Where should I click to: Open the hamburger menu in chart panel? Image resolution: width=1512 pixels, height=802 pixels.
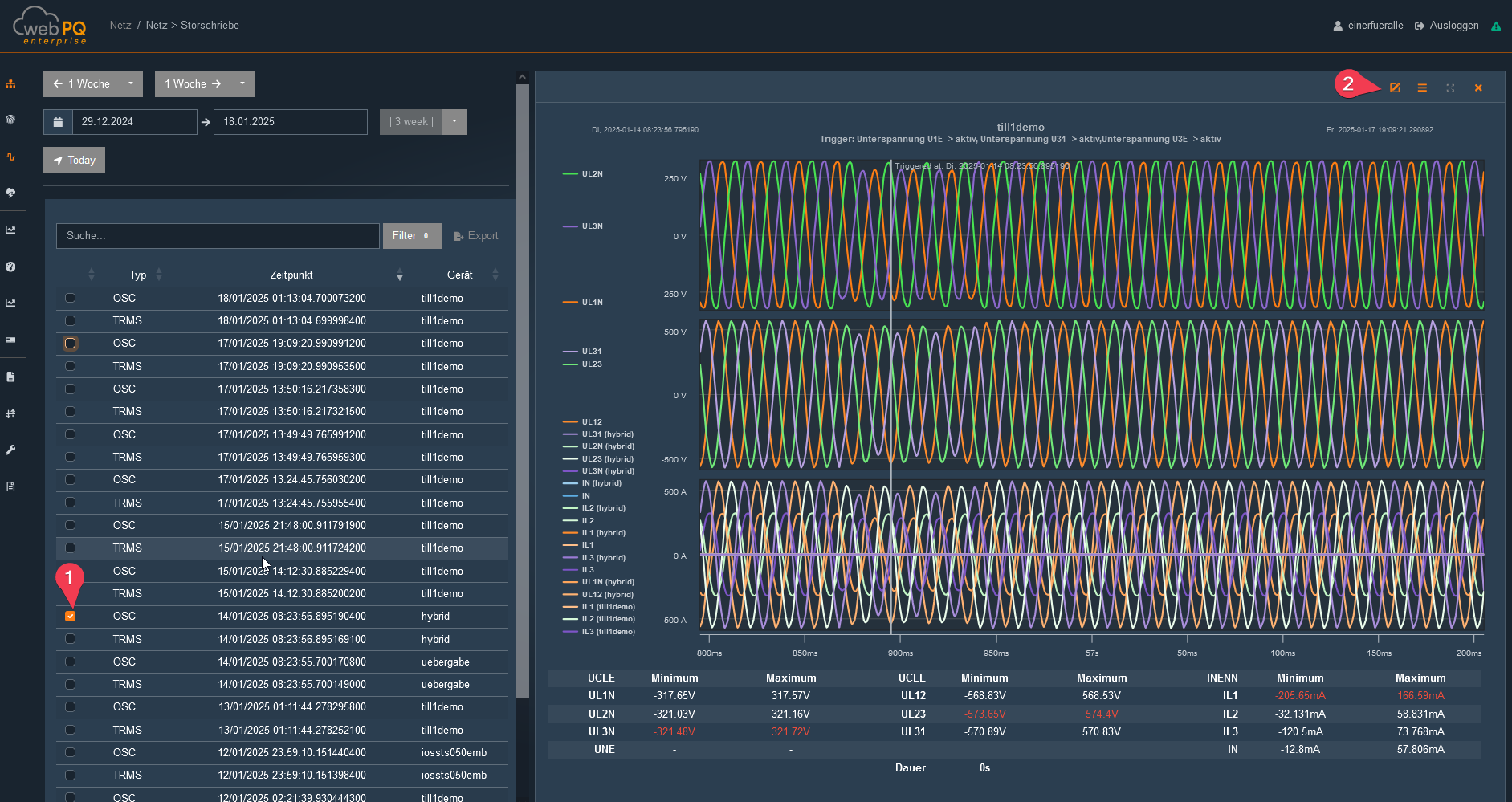pos(1422,88)
